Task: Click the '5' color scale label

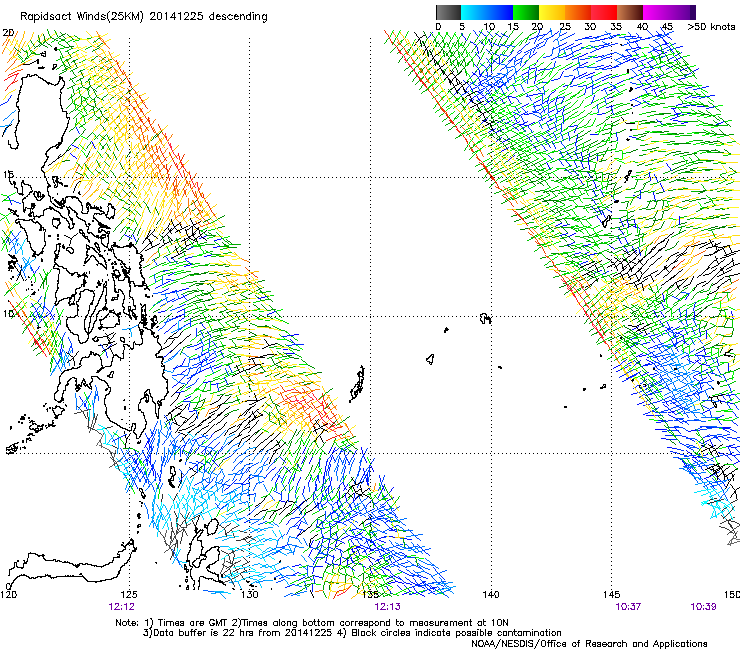Action: coord(462,27)
